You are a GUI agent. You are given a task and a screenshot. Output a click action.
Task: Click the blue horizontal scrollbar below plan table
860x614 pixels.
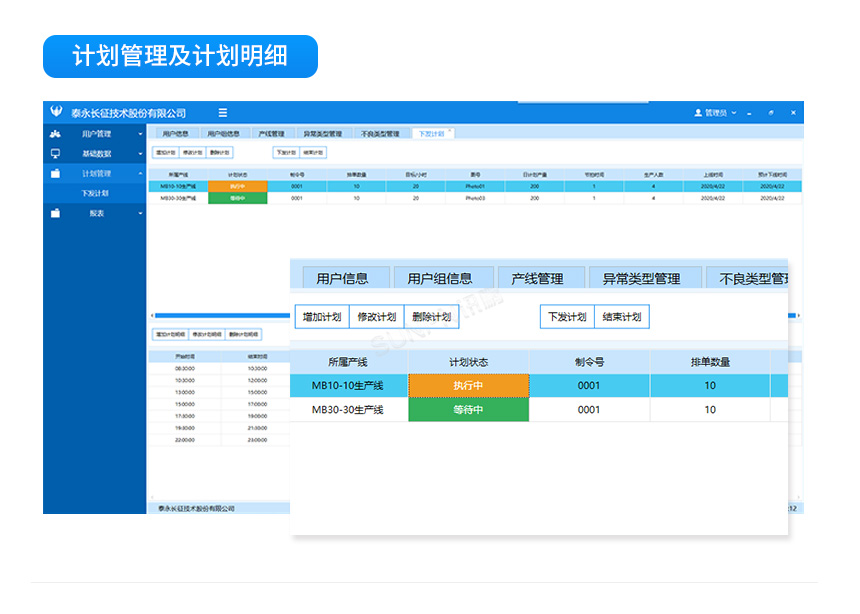(220, 316)
